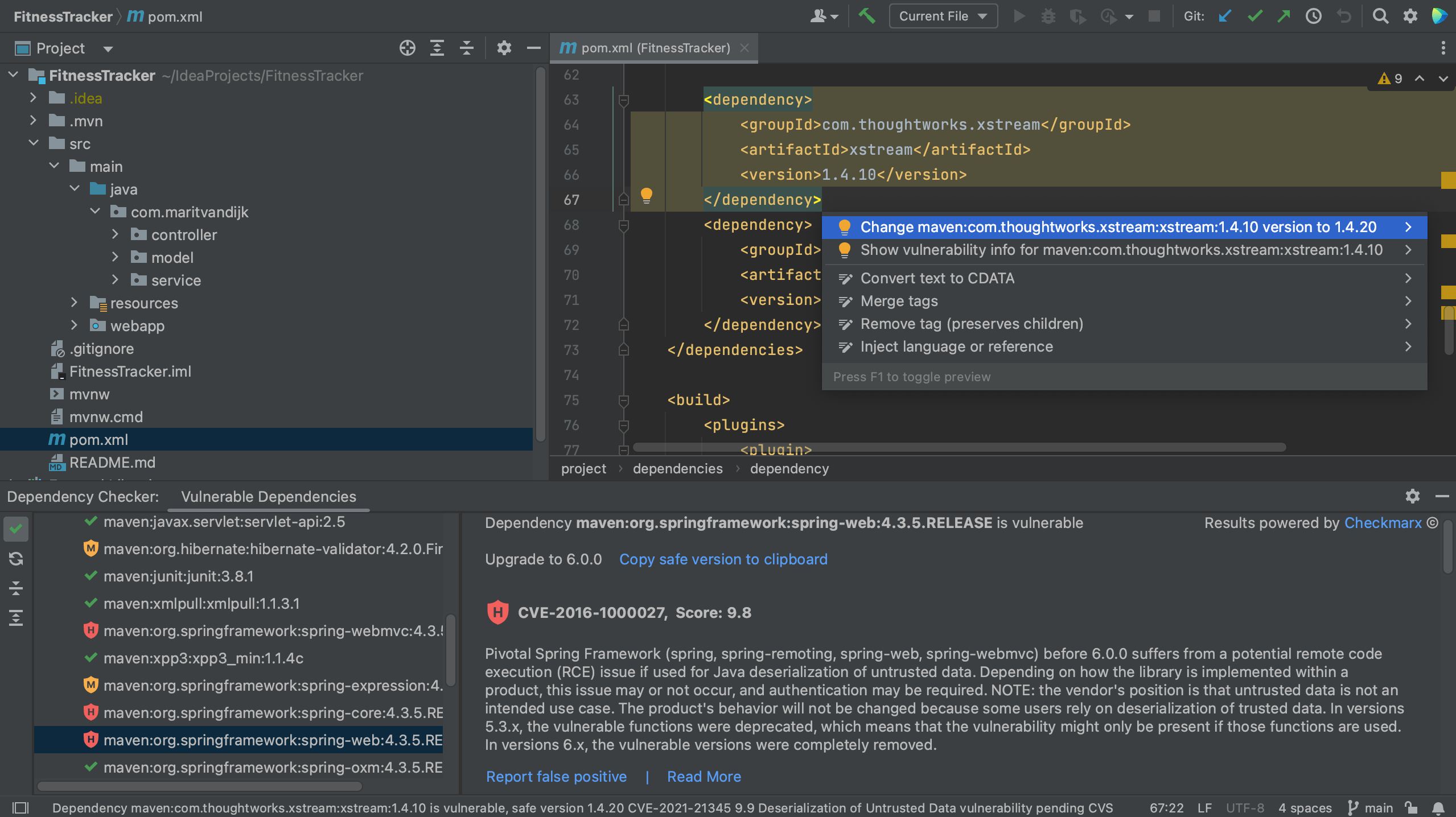Build the project with the hammer icon
Image resolution: width=1456 pixels, height=817 pixels.
[867, 16]
